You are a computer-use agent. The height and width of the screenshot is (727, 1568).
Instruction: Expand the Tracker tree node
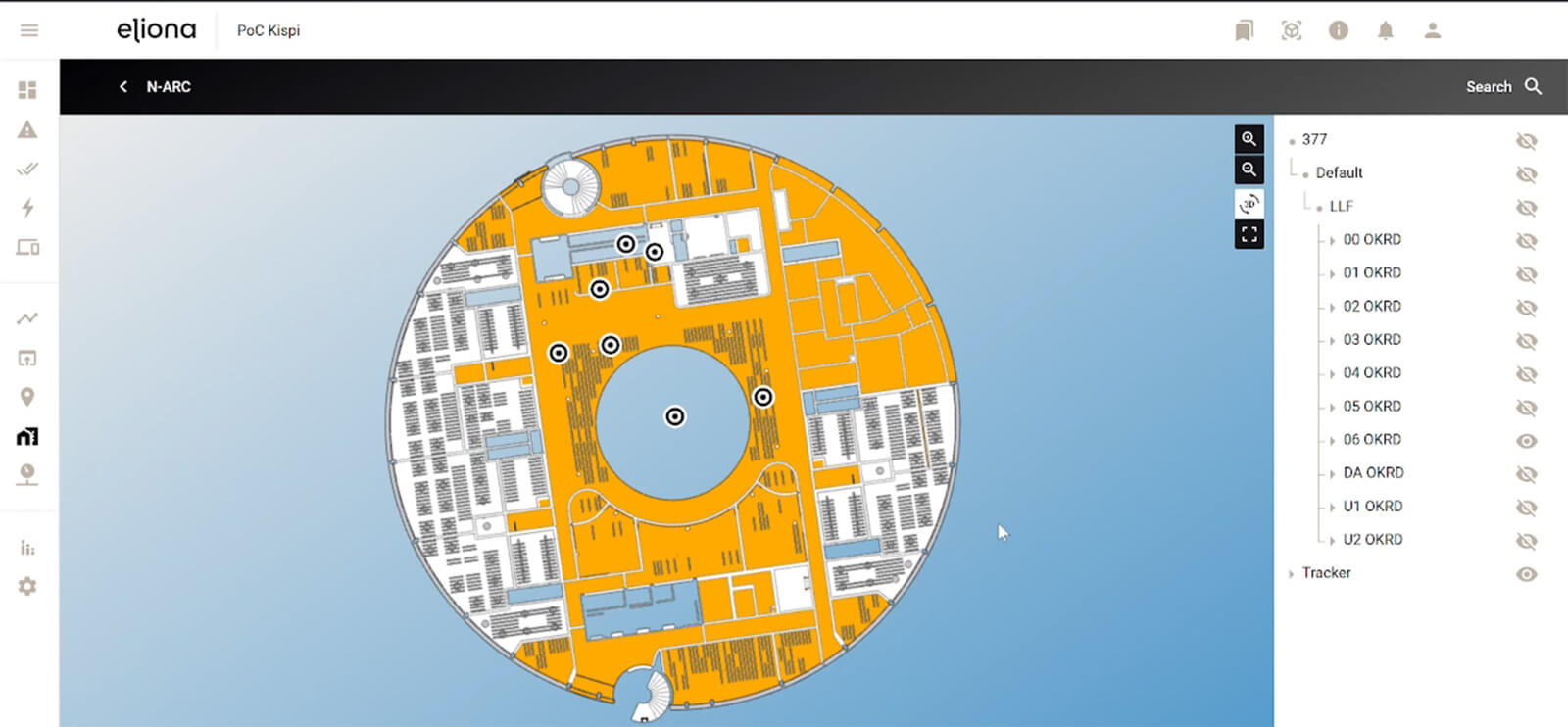pyautogui.click(x=1292, y=573)
